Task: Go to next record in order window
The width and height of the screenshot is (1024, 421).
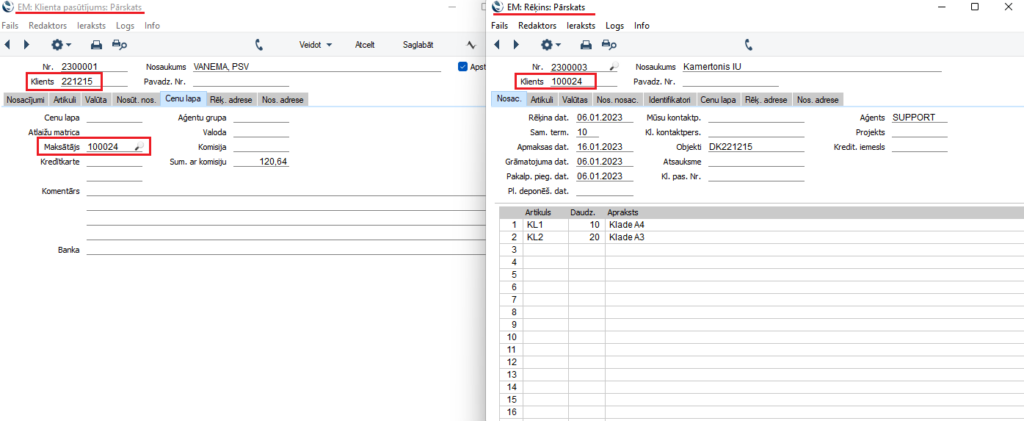Action: (x=26, y=44)
